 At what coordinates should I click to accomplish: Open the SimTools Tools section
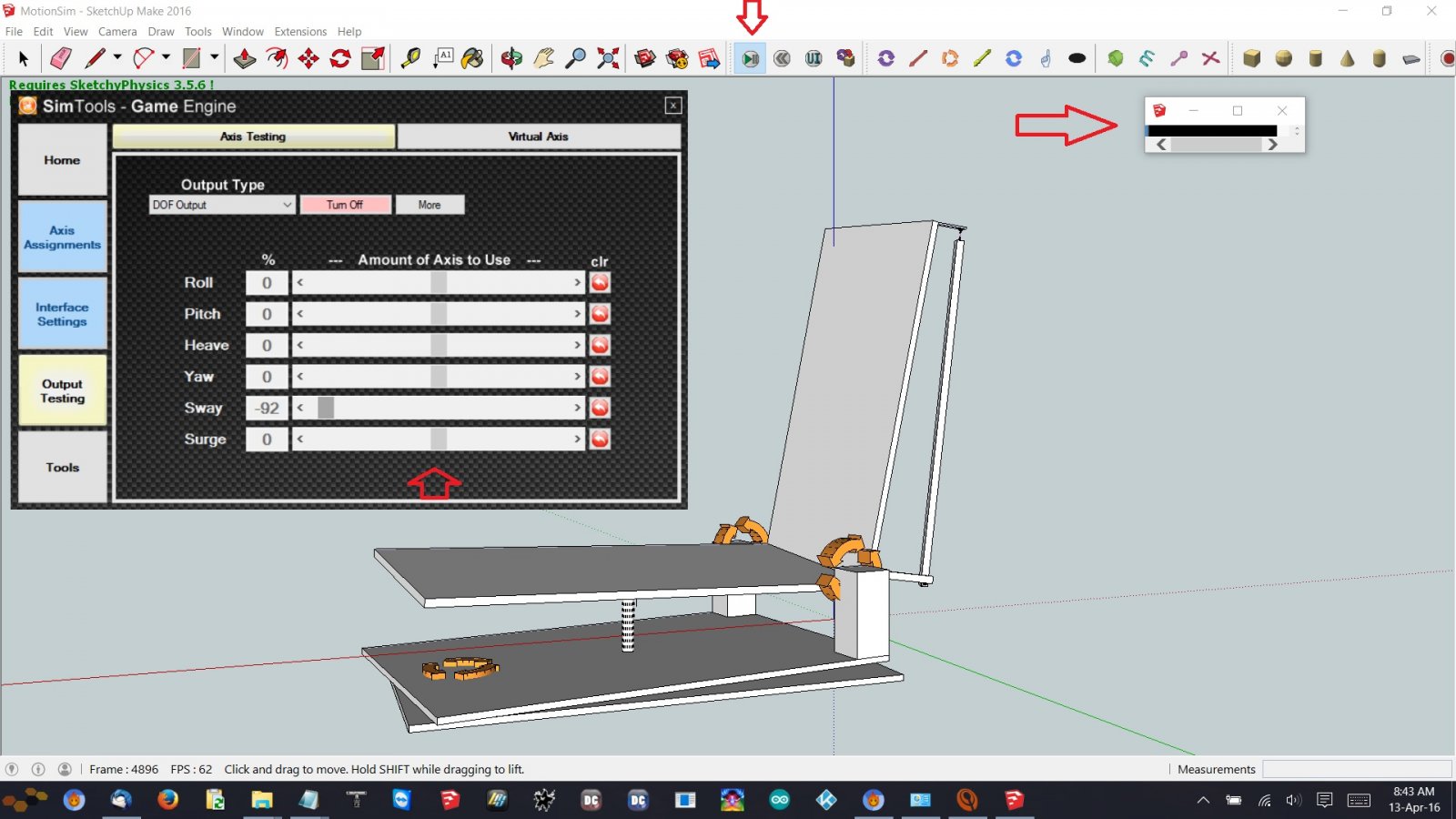62,467
